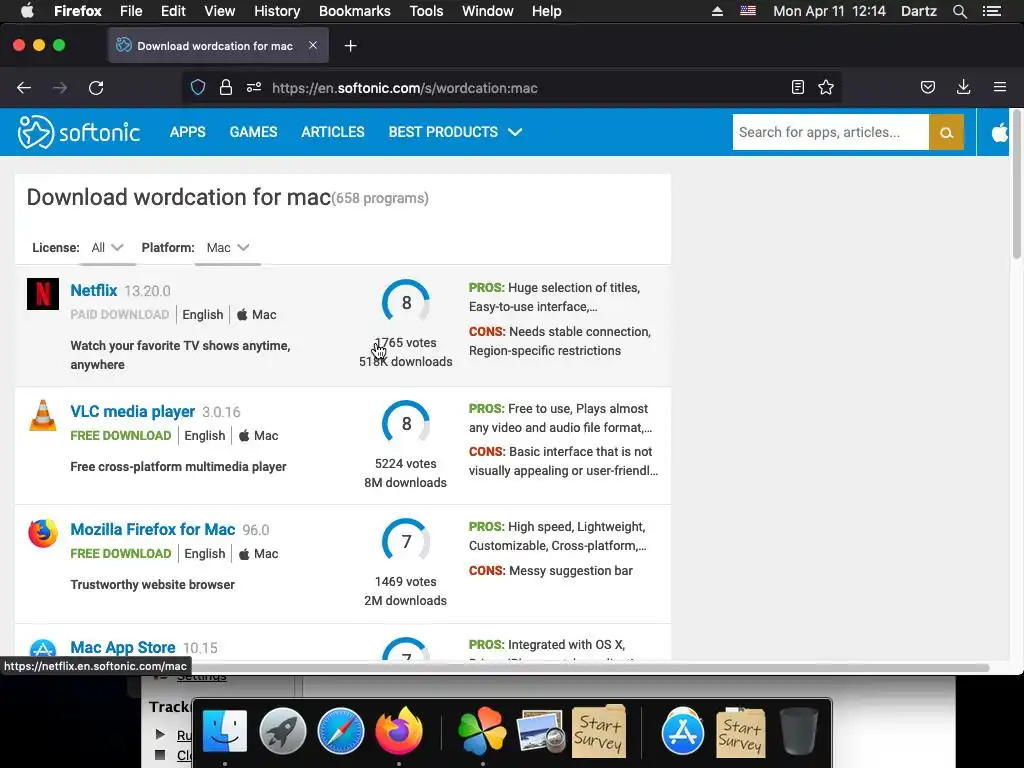Click the Netflix rating score circle
Image resolution: width=1024 pixels, height=768 pixels.
pyautogui.click(x=406, y=302)
